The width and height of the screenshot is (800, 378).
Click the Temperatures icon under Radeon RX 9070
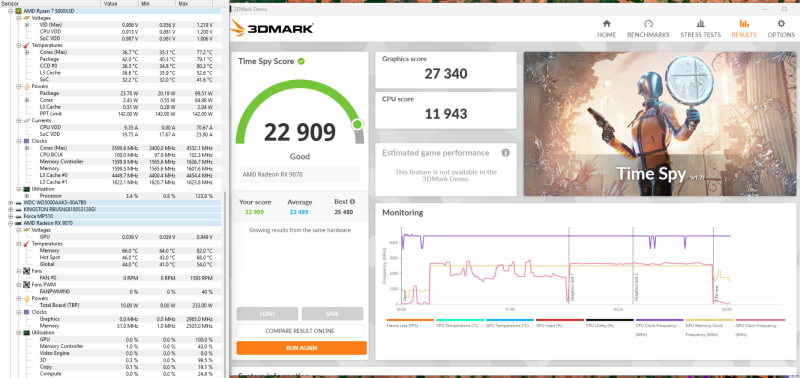coord(26,244)
